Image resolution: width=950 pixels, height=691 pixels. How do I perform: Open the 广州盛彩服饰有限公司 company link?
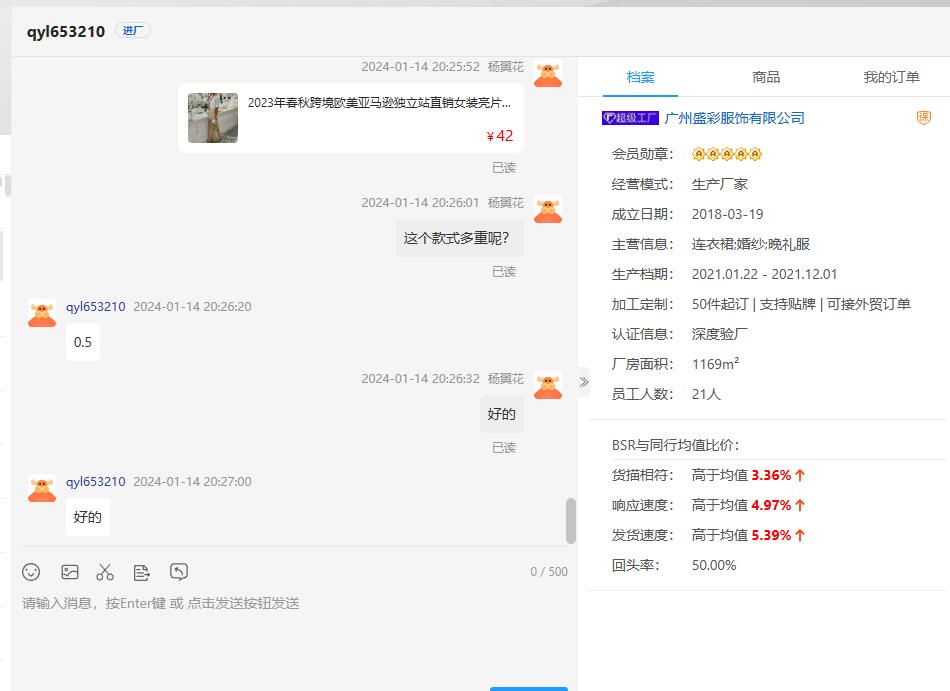pos(734,118)
